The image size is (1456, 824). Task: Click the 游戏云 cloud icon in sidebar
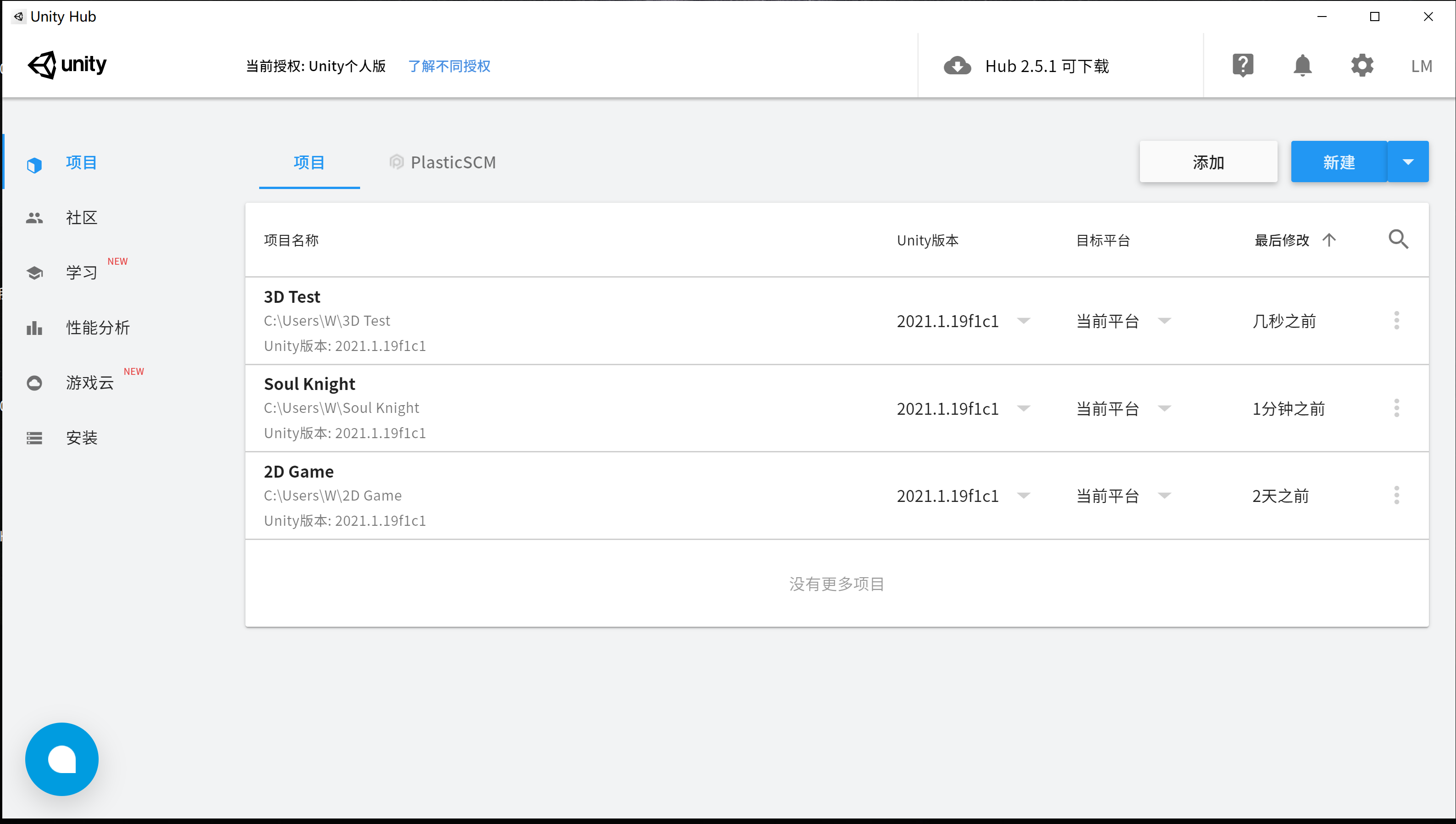pyautogui.click(x=34, y=383)
